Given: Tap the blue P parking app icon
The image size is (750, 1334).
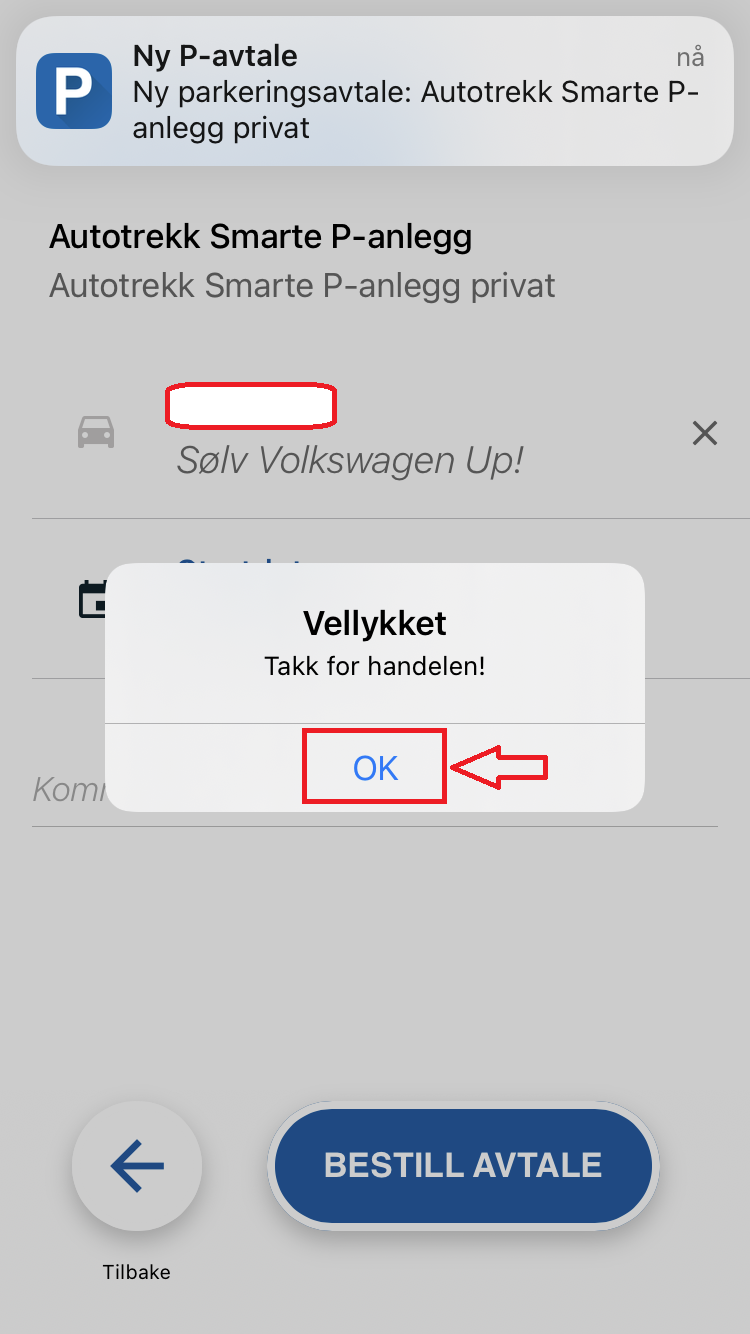Looking at the screenshot, I should 74,91.
